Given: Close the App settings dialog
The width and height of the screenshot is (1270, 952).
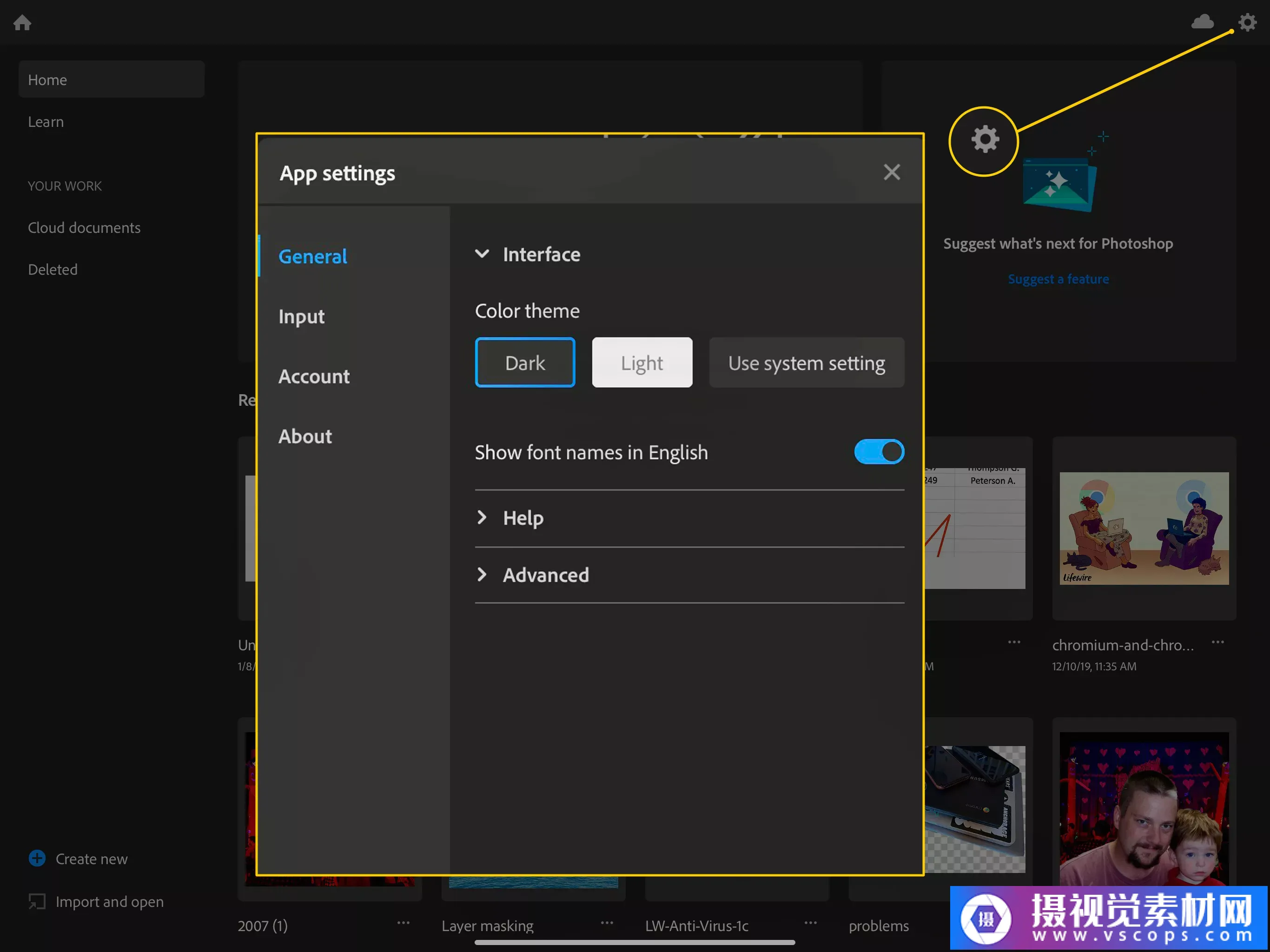Looking at the screenshot, I should pos(891,172).
